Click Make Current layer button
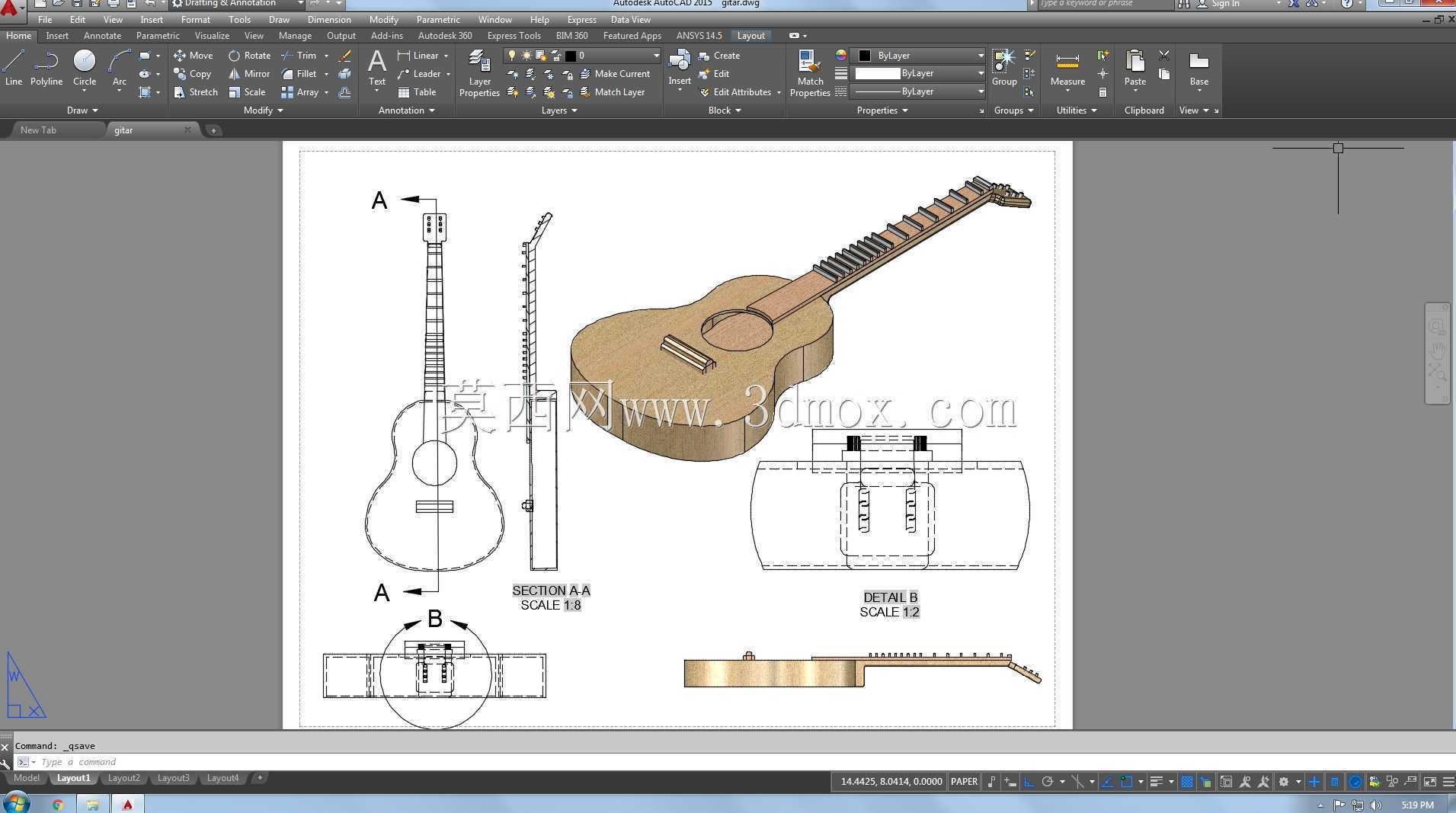The image size is (1456, 813). pos(615,74)
